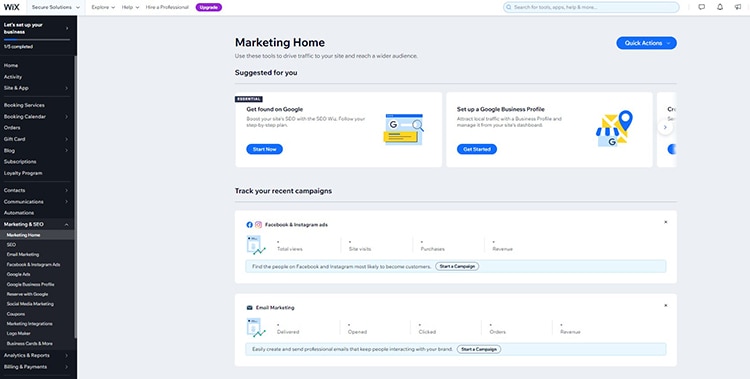Open the Explore dropdown menu
This screenshot has width=750, height=379.
click(103, 8)
